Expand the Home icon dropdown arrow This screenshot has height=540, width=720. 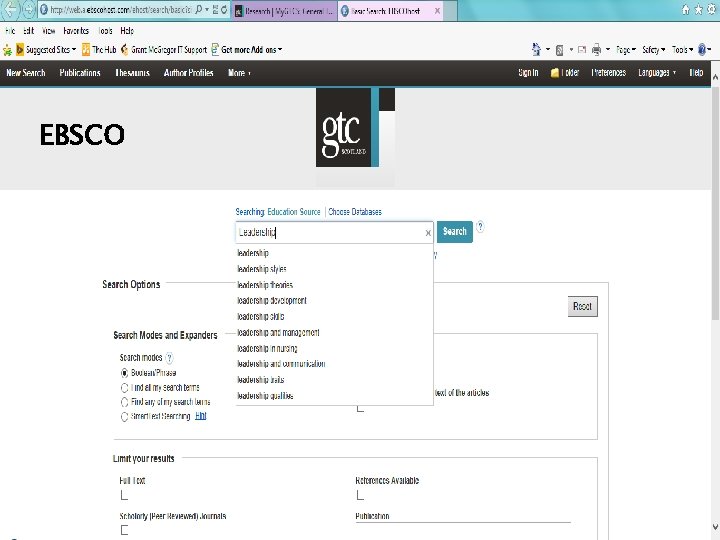(547, 50)
